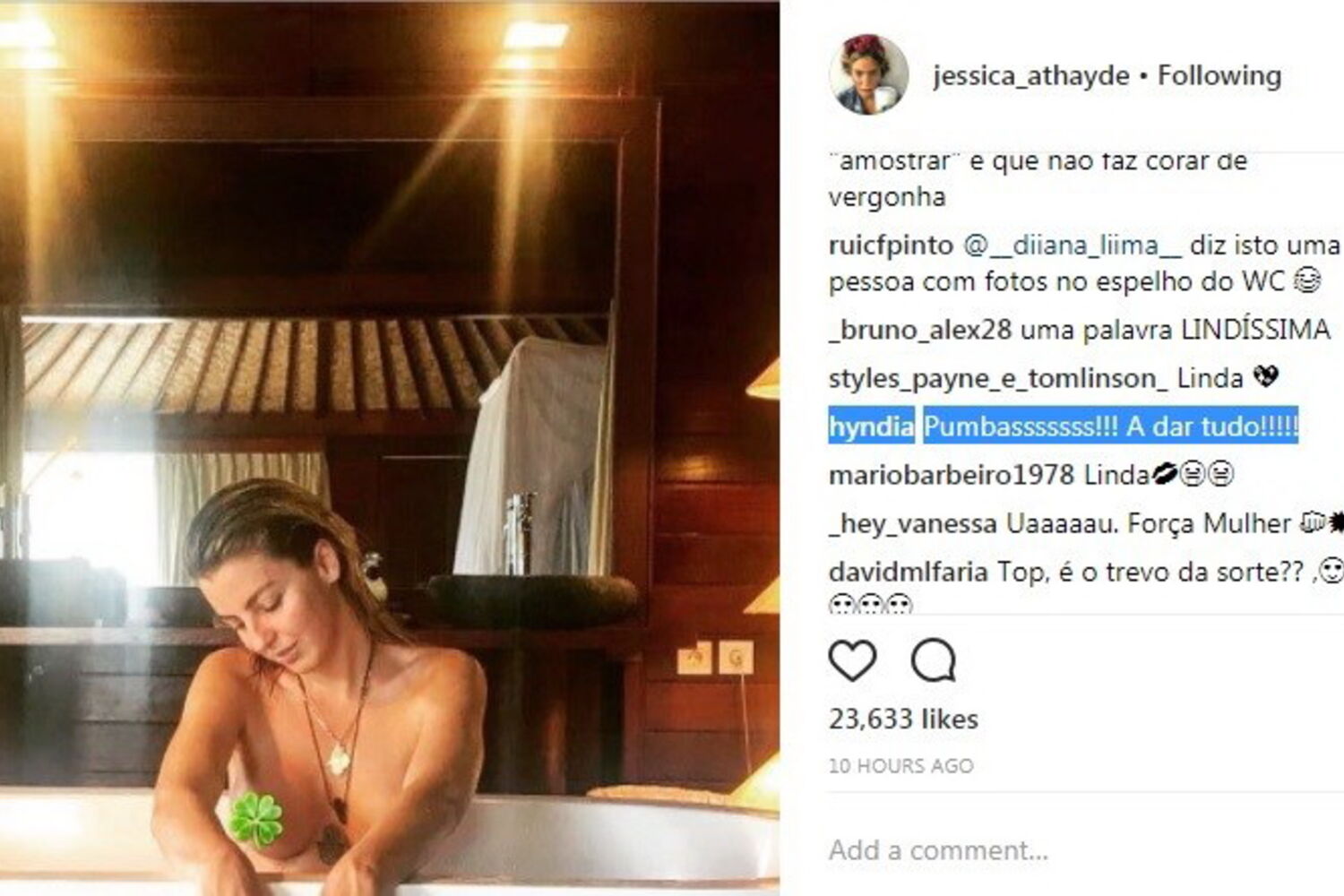
Task: Toggle the Following status button
Action: click(x=1219, y=75)
